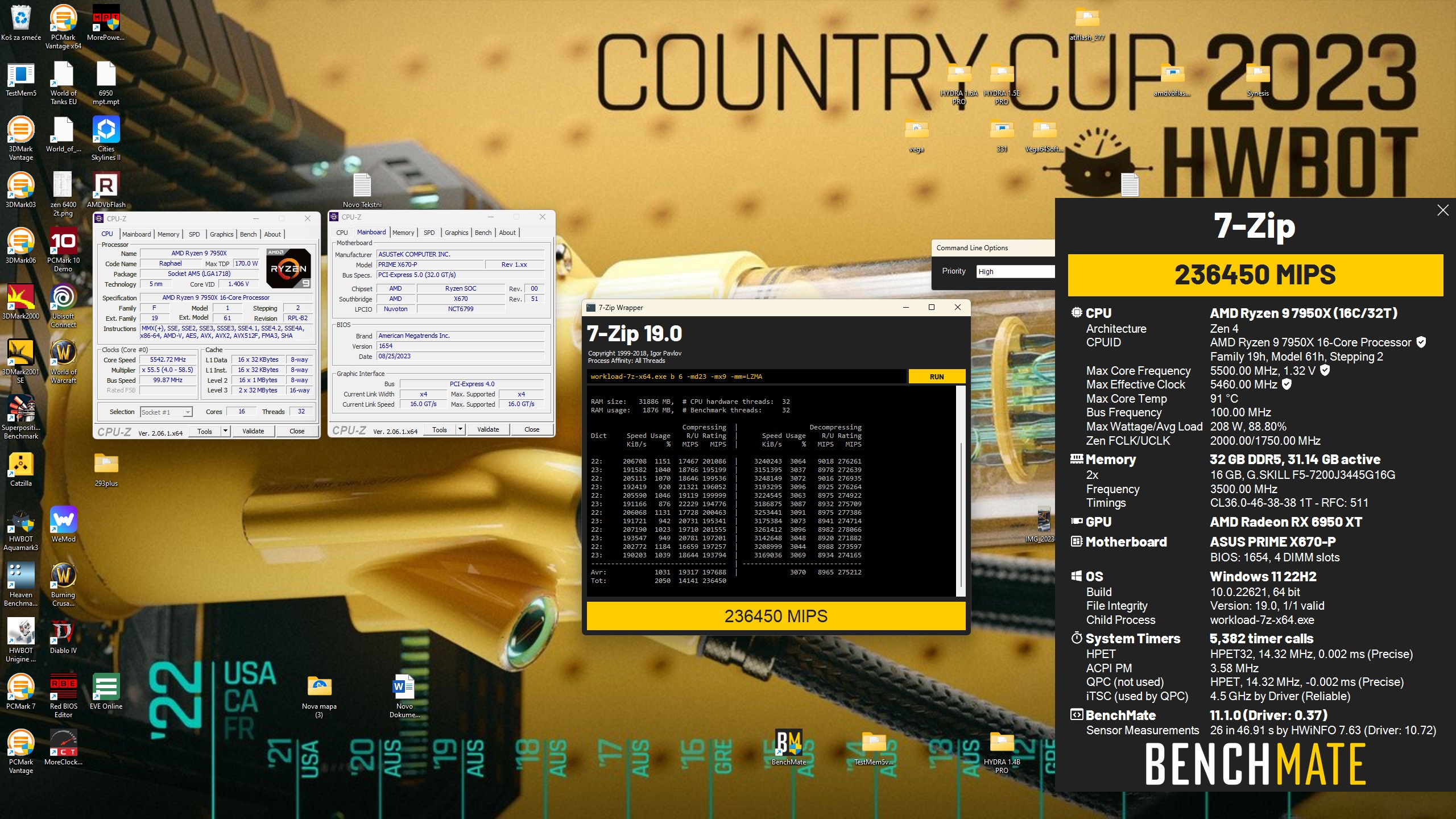Image resolution: width=1456 pixels, height=819 pixels.
Task: Open the Priority High combo box
Action: click(1015, 272)
